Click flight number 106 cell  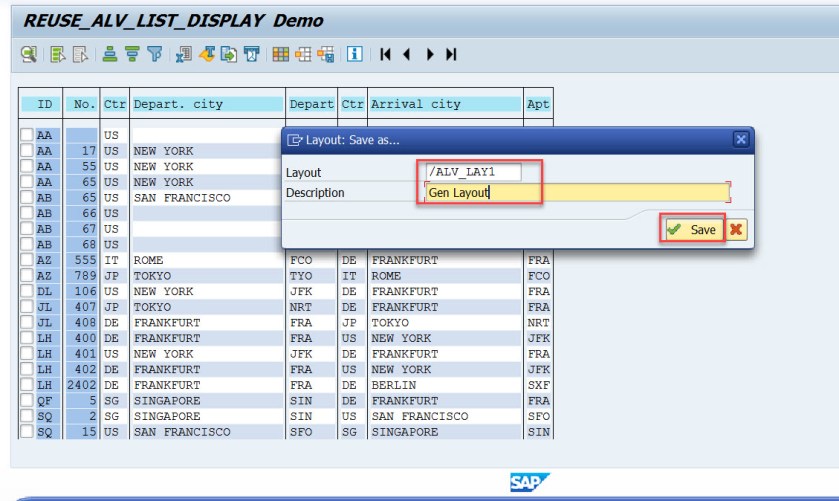pos(81,291)
